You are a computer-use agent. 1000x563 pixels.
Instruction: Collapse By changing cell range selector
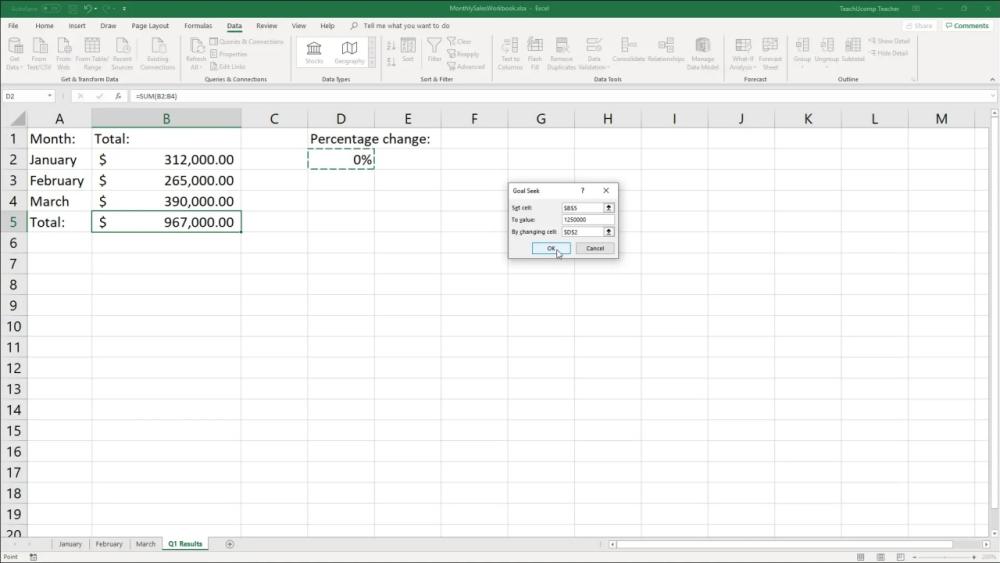click(x=608, y=232)
